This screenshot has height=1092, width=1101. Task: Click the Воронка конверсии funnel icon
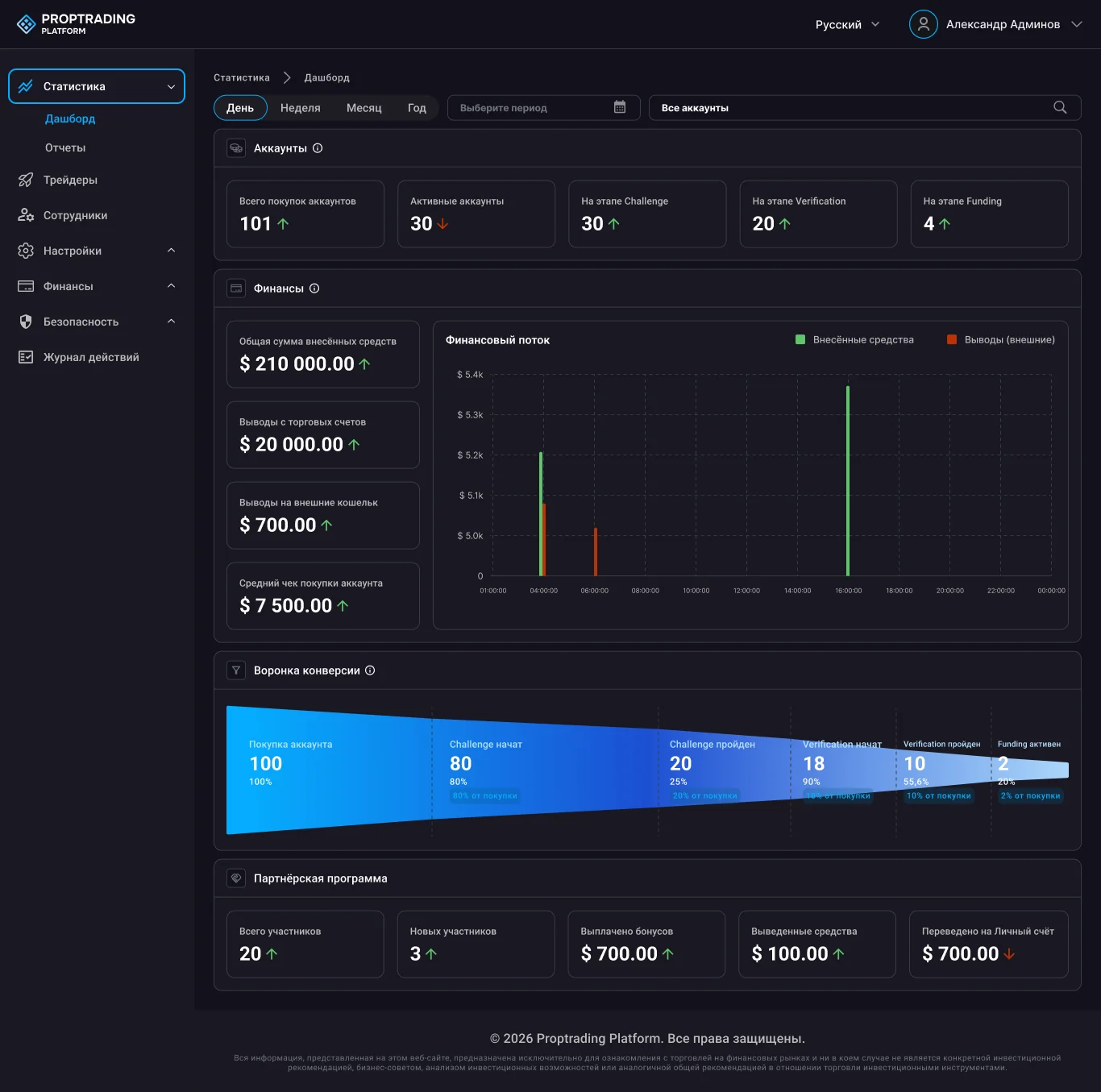(x=236, y=671)
